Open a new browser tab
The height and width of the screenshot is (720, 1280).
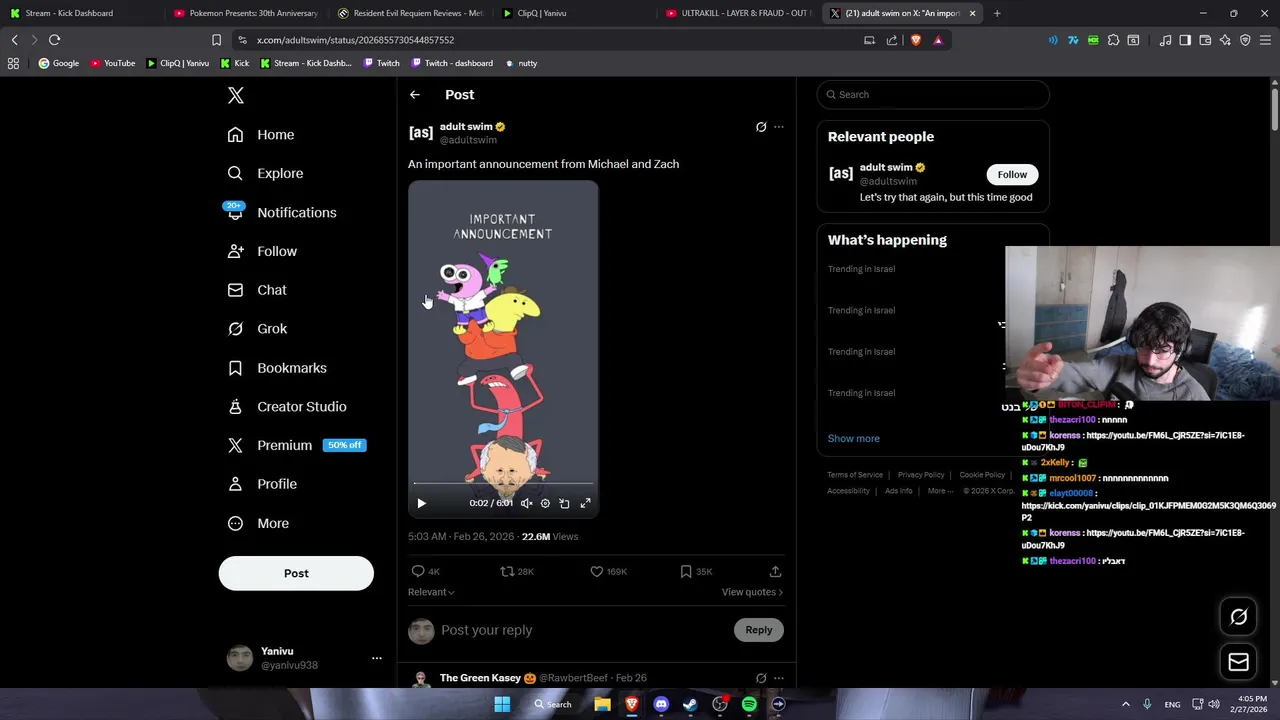pyautogui.click(x=997, y=13)
